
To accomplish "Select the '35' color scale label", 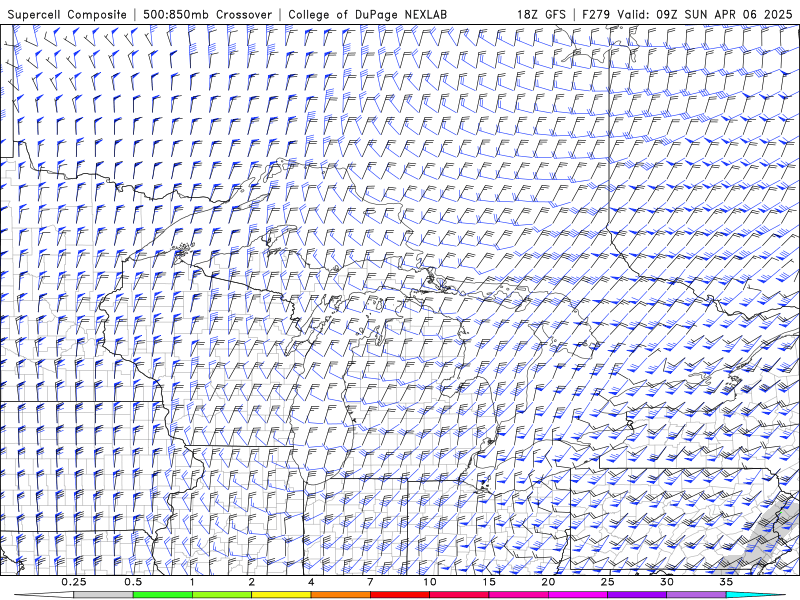I will click(726, 582).
